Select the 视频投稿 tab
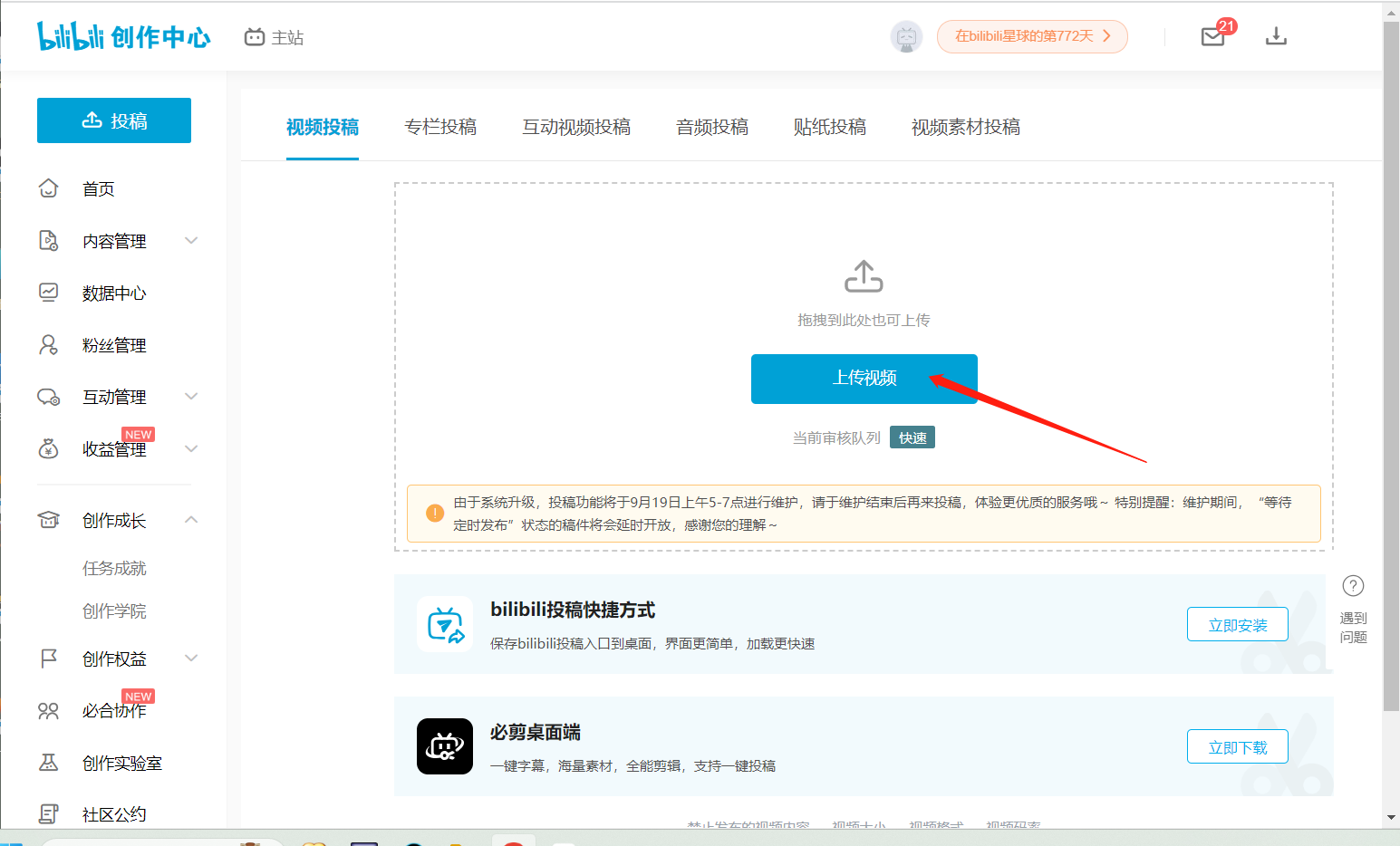Screen dimensions: 1400x846 tap(323, 127)
